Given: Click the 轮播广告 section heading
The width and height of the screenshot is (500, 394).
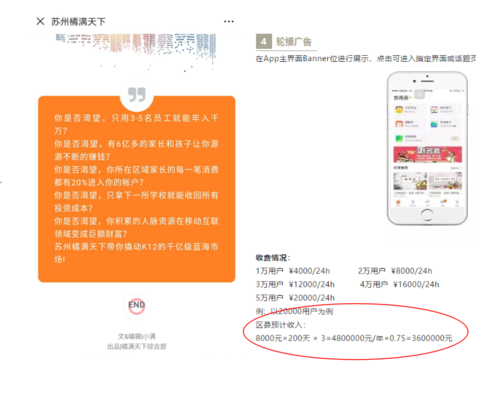Looking at the screenshot, I should pos(294,42).
